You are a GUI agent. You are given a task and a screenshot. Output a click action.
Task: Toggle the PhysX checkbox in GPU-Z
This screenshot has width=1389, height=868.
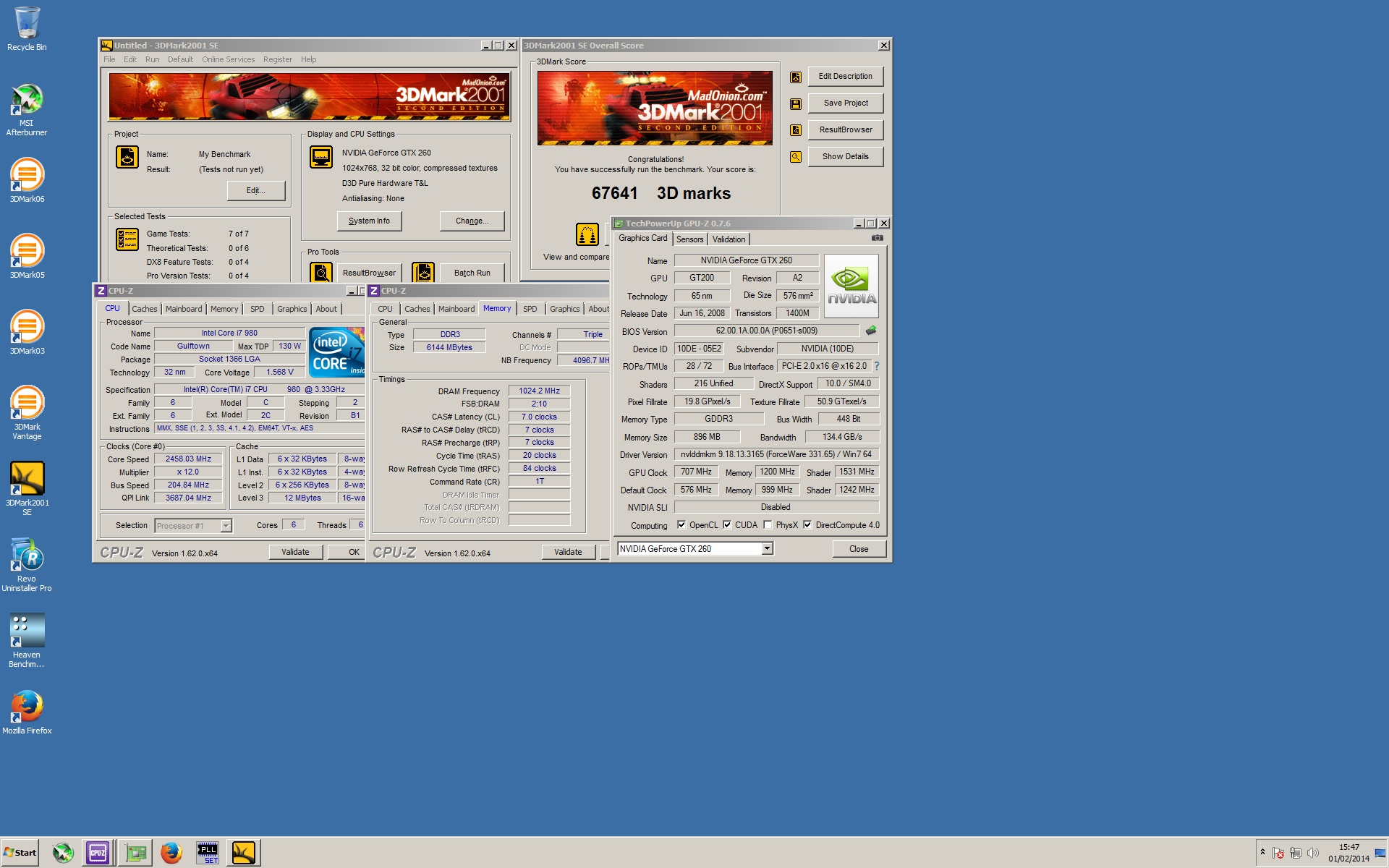[x=768, y=525]
